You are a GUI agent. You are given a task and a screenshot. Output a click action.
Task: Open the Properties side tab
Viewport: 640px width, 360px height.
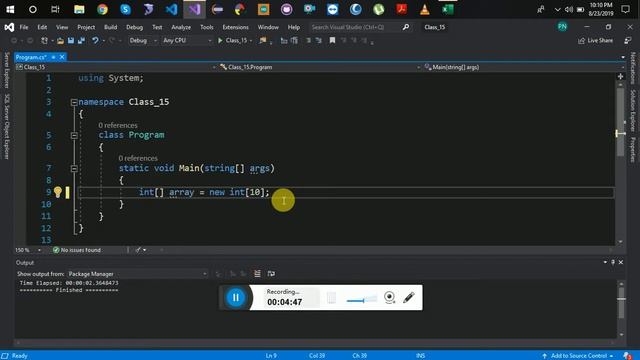633,149
